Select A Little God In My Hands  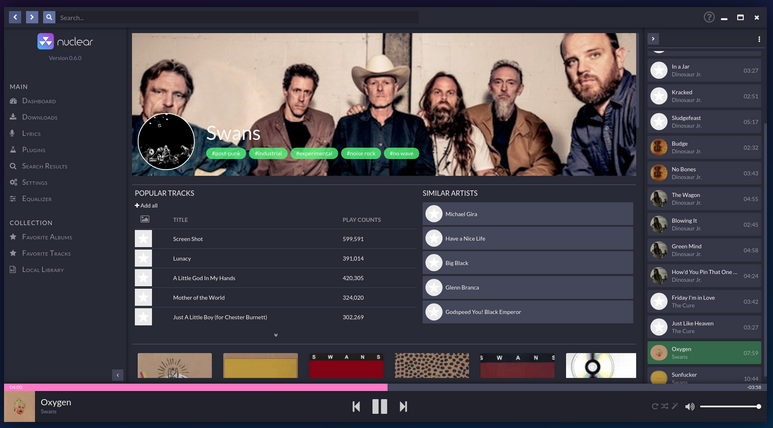point(275,278)
